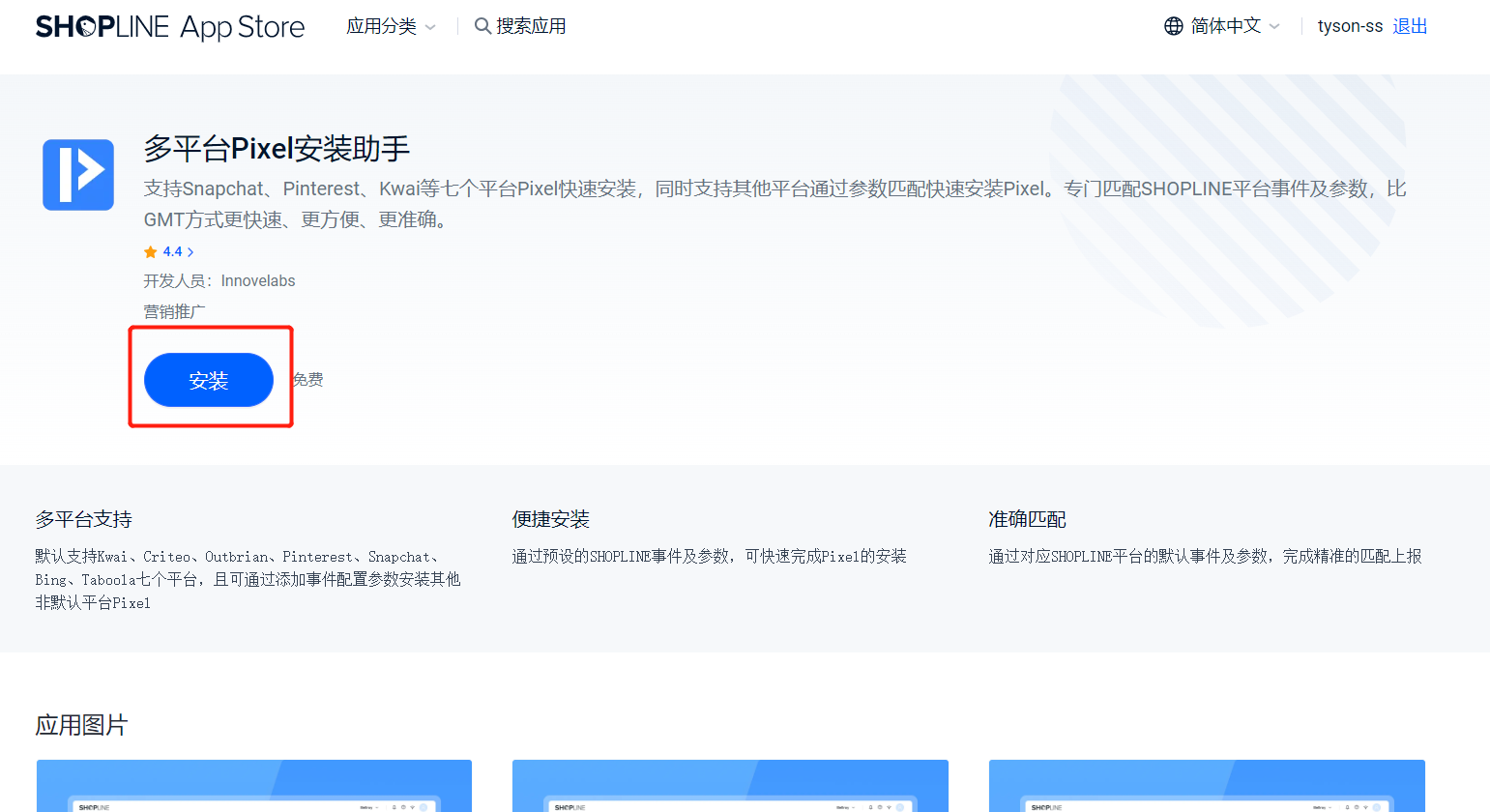Click the 多平台Pixel安装助手 app title
The image size is (1490, 812).
click(277, 149)
